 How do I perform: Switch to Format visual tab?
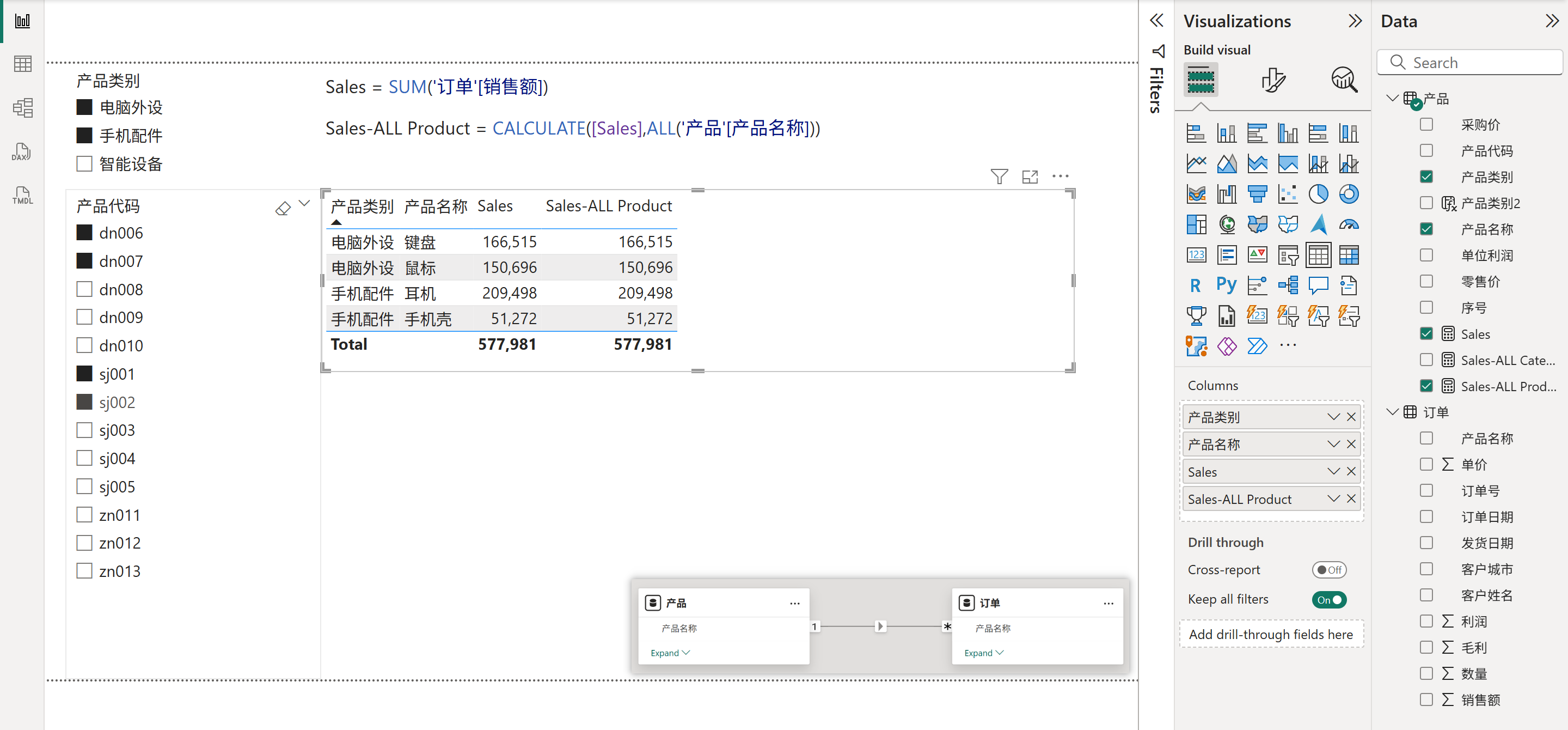point(1273,80)
